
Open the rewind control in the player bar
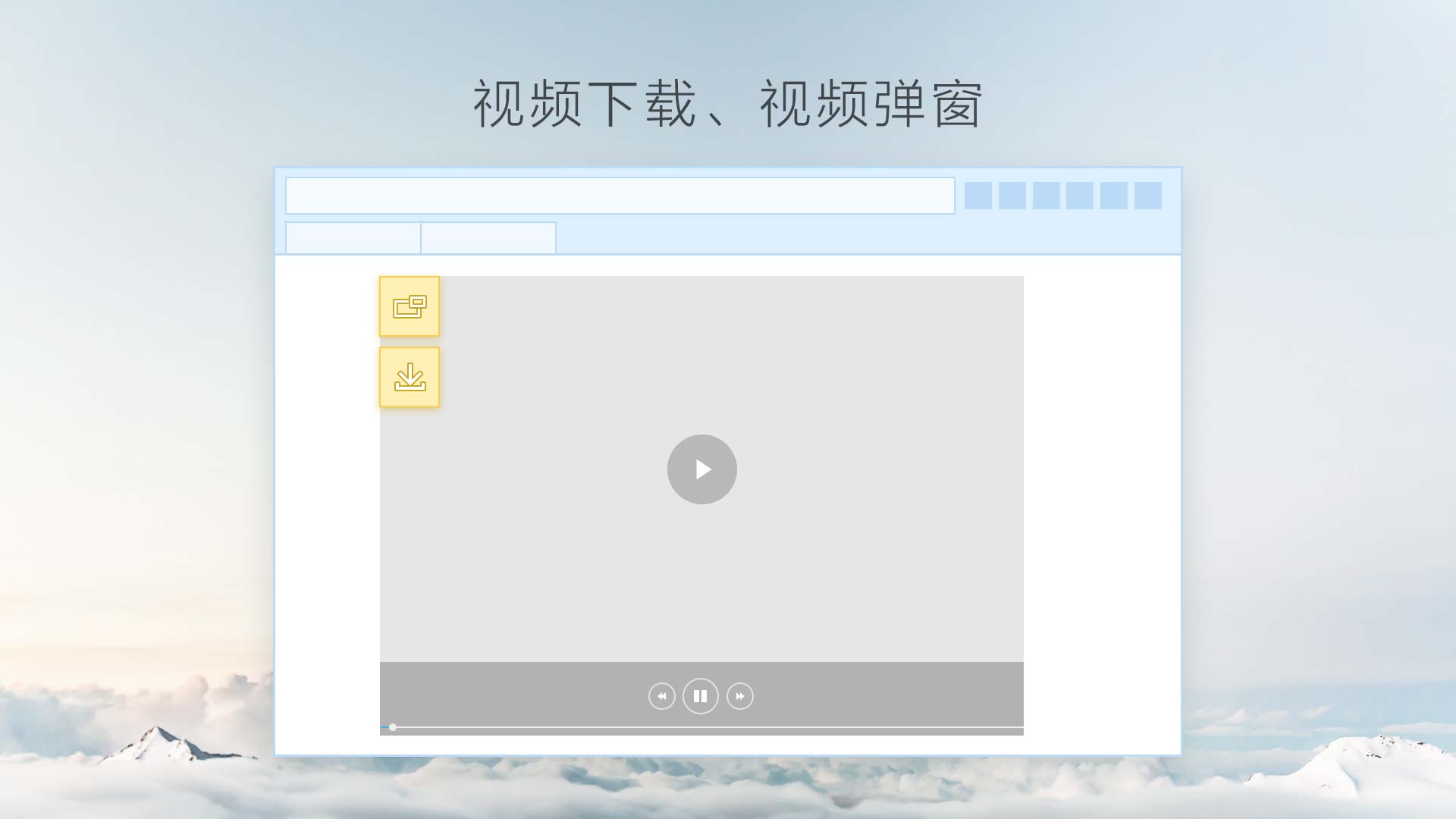[x=661, y=696]
